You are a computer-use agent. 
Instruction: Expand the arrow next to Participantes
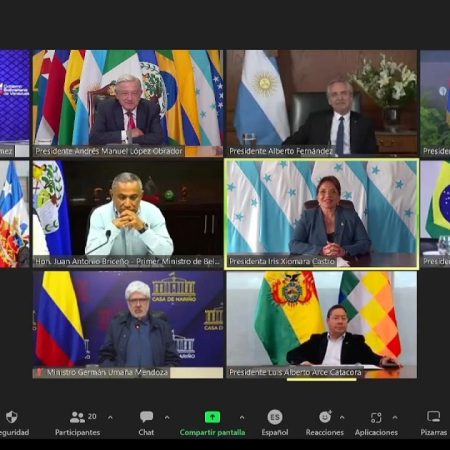click(110, 417)
